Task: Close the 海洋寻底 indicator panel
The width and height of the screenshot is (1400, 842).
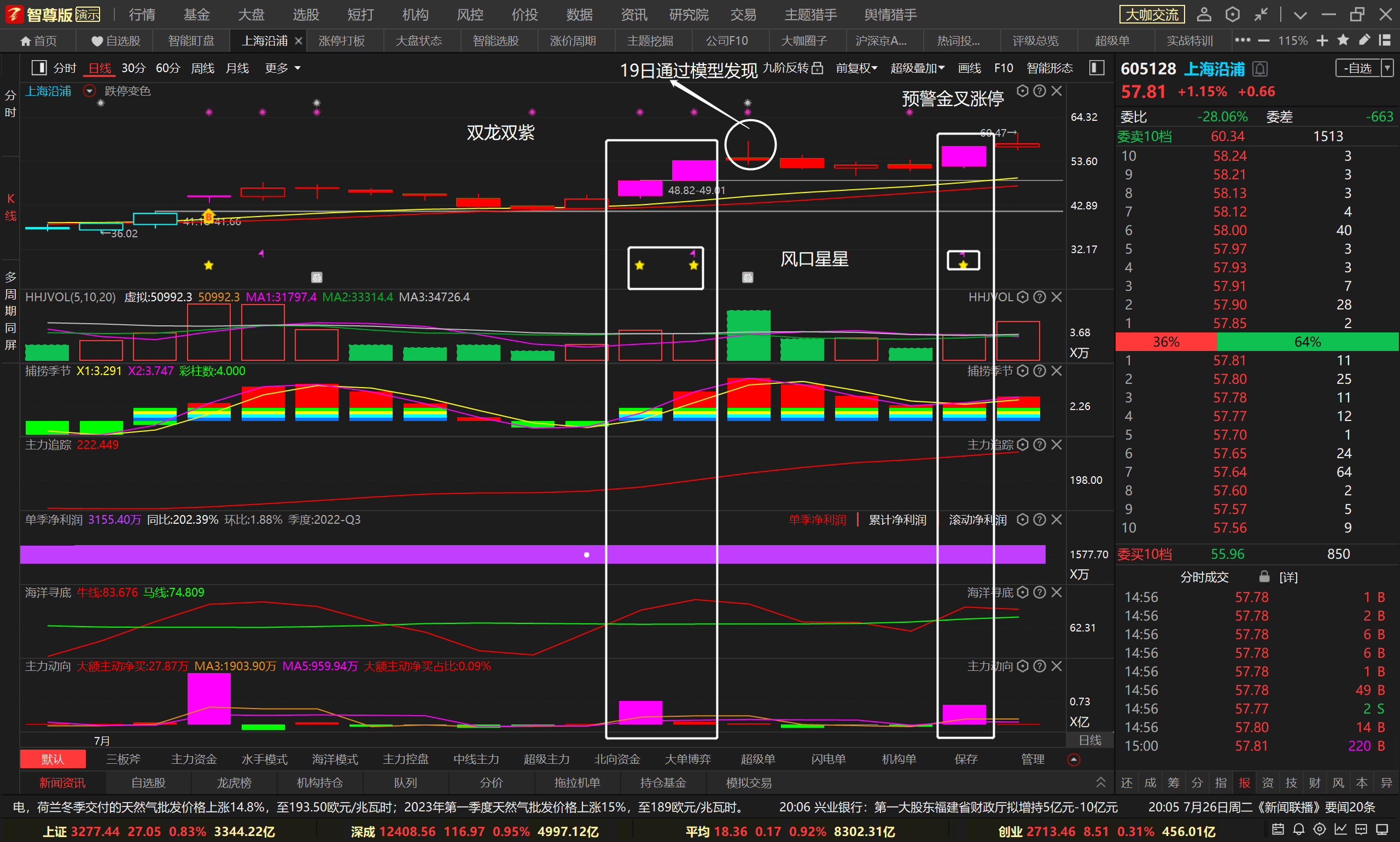Action: 1056,592
